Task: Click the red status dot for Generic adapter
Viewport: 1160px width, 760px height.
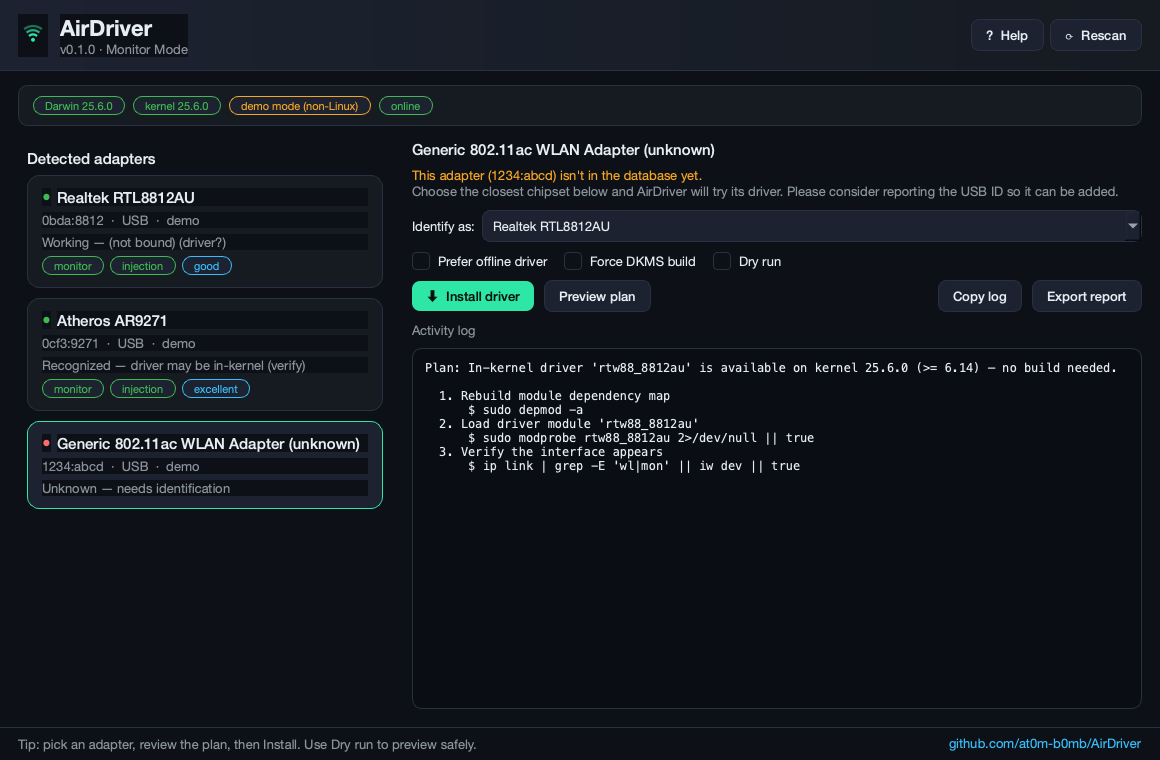Action: coord(47,443)
